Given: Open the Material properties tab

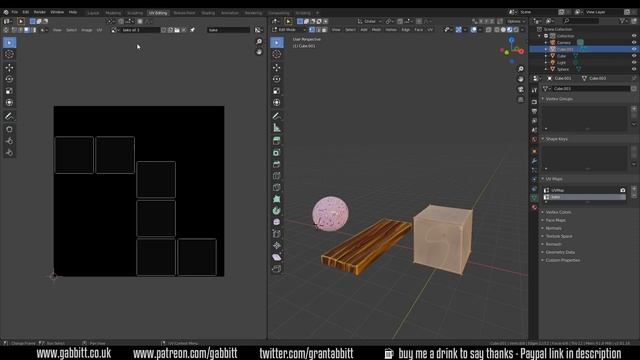Looking at the screenshot, I should pyautogui.click(x=534, y=207).
